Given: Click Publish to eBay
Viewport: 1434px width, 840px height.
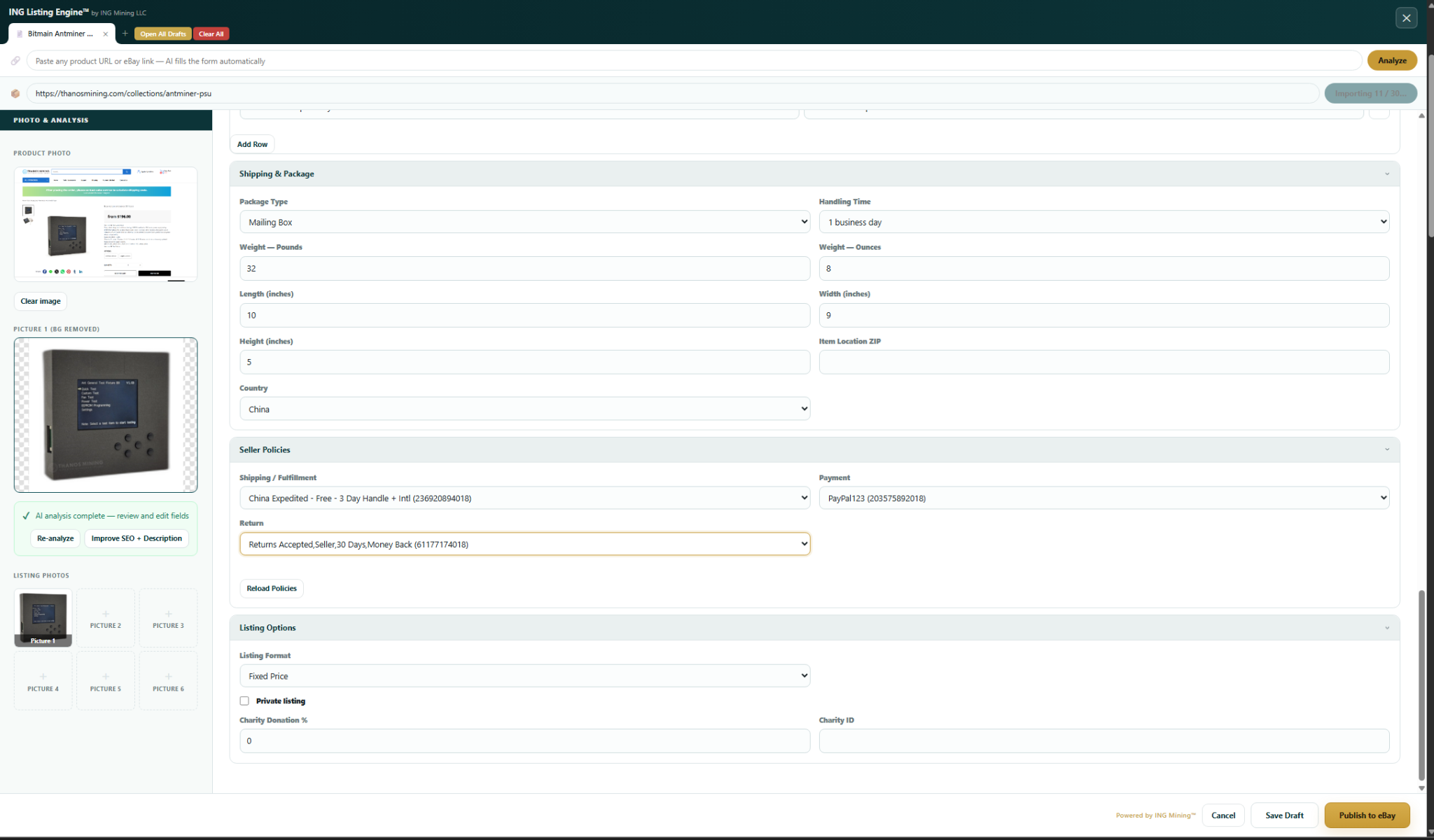Looking at the screenshot, I should pos(1367,815).
